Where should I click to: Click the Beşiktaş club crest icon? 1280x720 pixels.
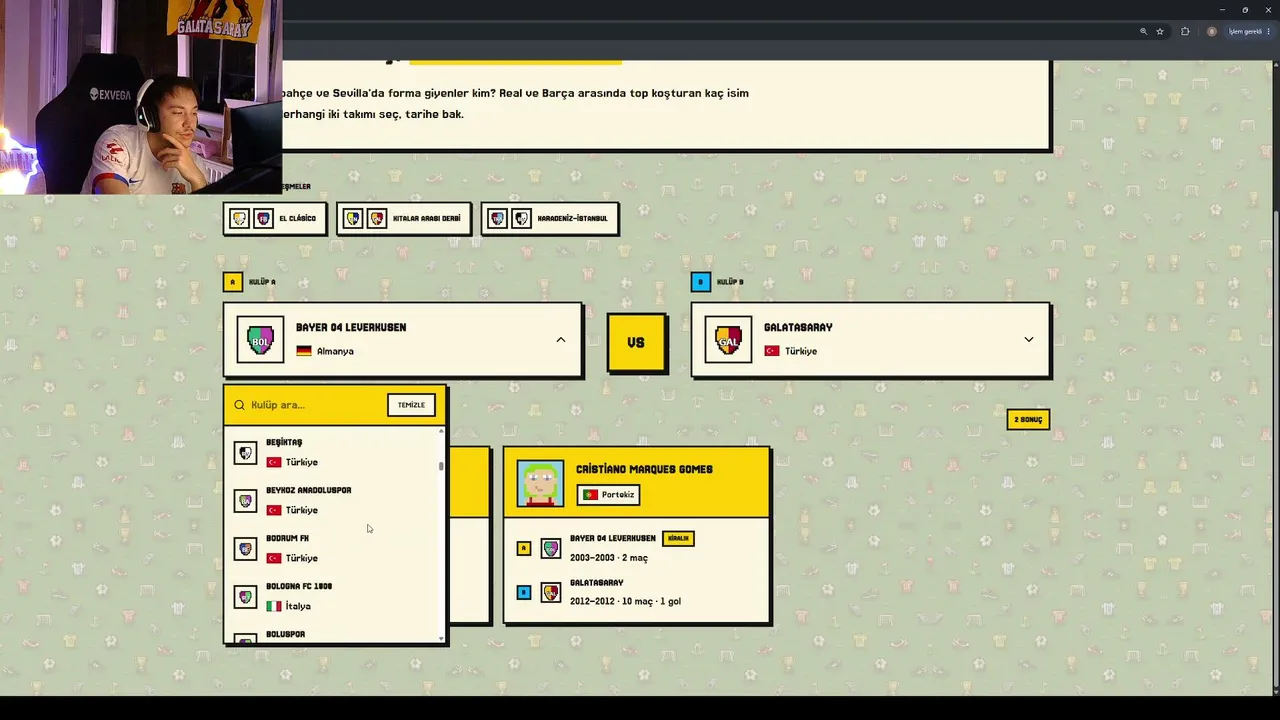(x=245, y=453)
